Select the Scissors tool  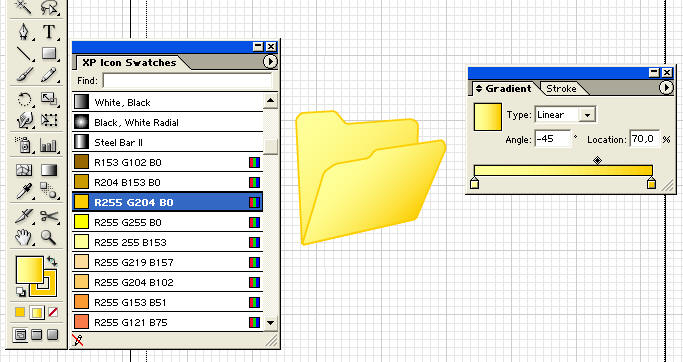[x=49, y=216]
